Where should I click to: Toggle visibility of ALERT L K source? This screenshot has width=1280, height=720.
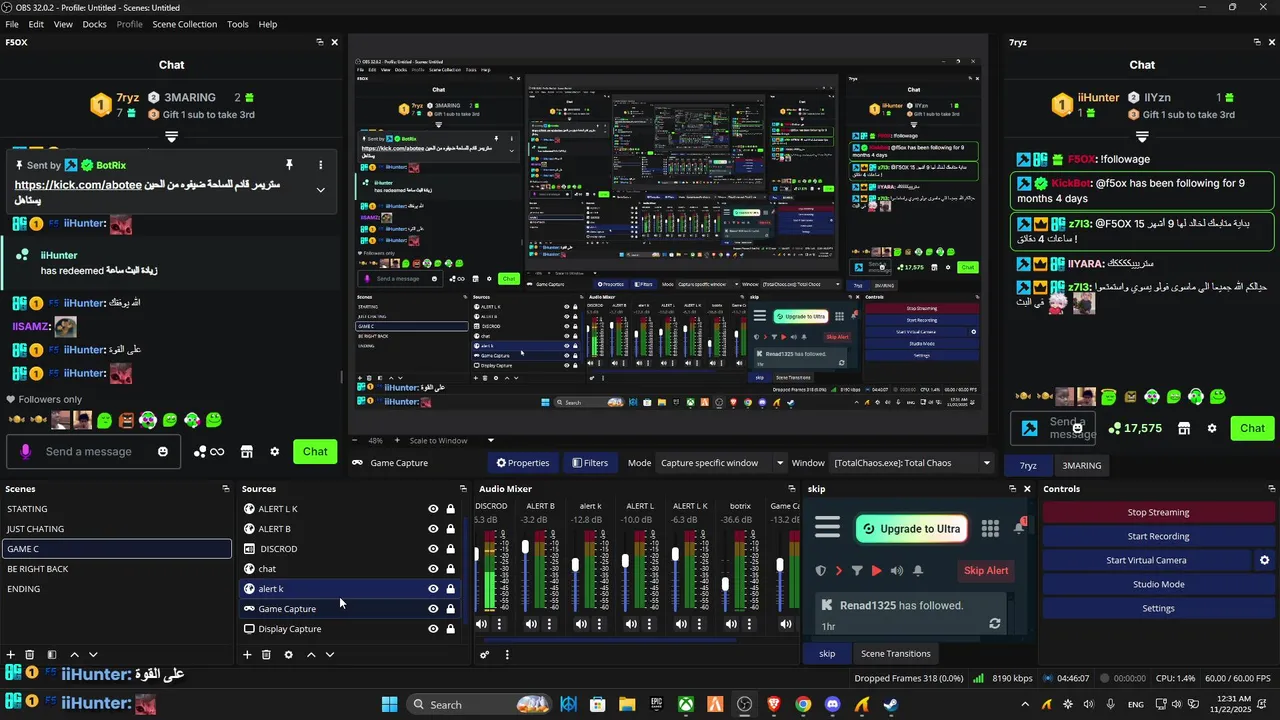click(x=433, y=509)
